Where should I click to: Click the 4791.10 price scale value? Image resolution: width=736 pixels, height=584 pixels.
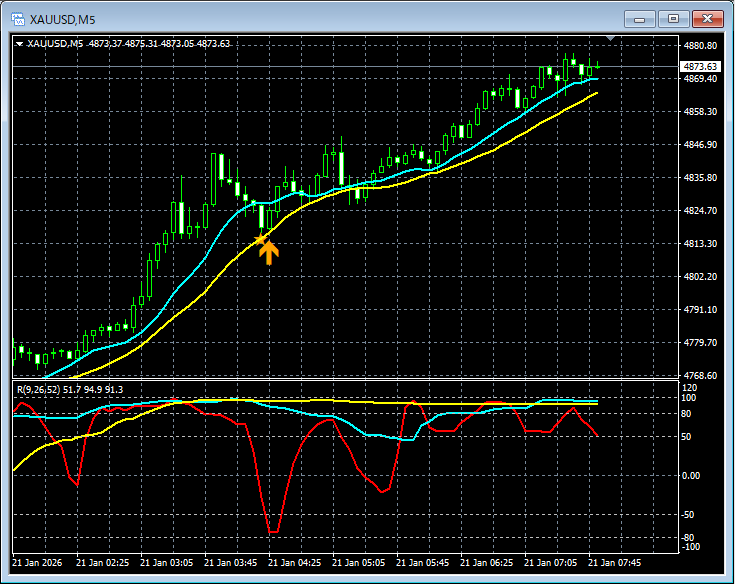700,309
